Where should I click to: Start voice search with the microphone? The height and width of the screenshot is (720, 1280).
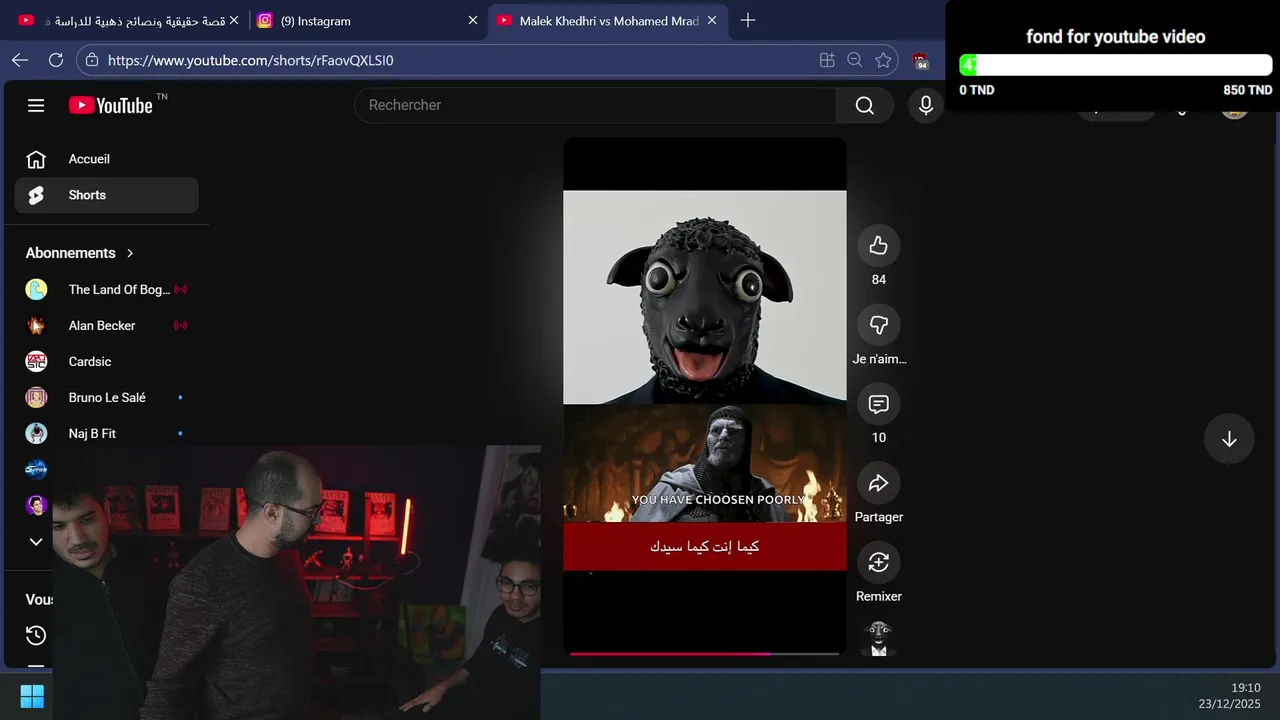[926, 105]
